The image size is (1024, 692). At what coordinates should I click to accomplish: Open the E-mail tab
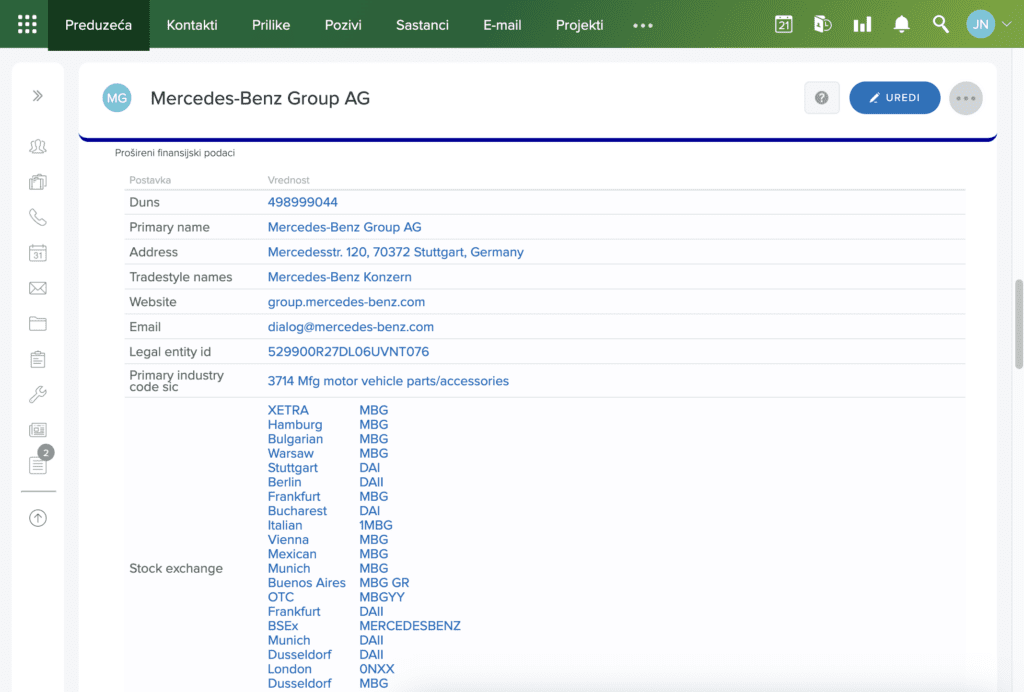(502, 25)
